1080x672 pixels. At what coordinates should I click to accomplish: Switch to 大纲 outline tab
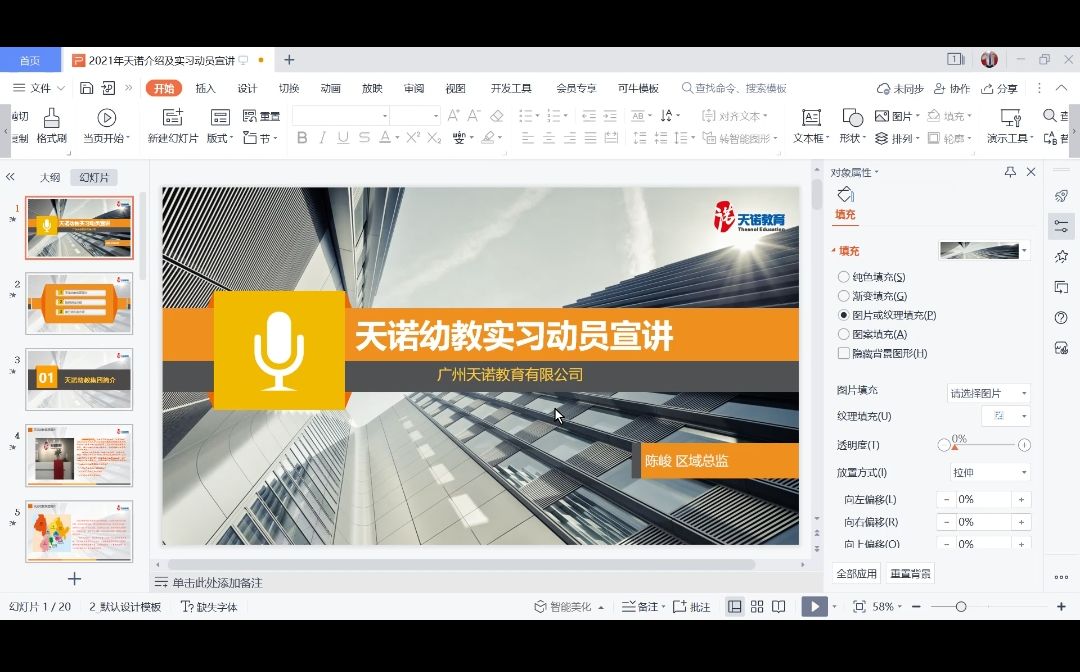(50, 178)
